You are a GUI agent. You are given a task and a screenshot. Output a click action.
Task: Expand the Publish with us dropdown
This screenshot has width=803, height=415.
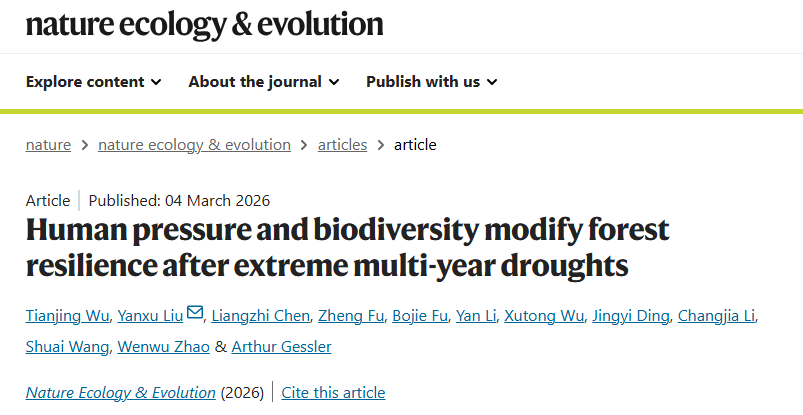click(x=432, y=82)
